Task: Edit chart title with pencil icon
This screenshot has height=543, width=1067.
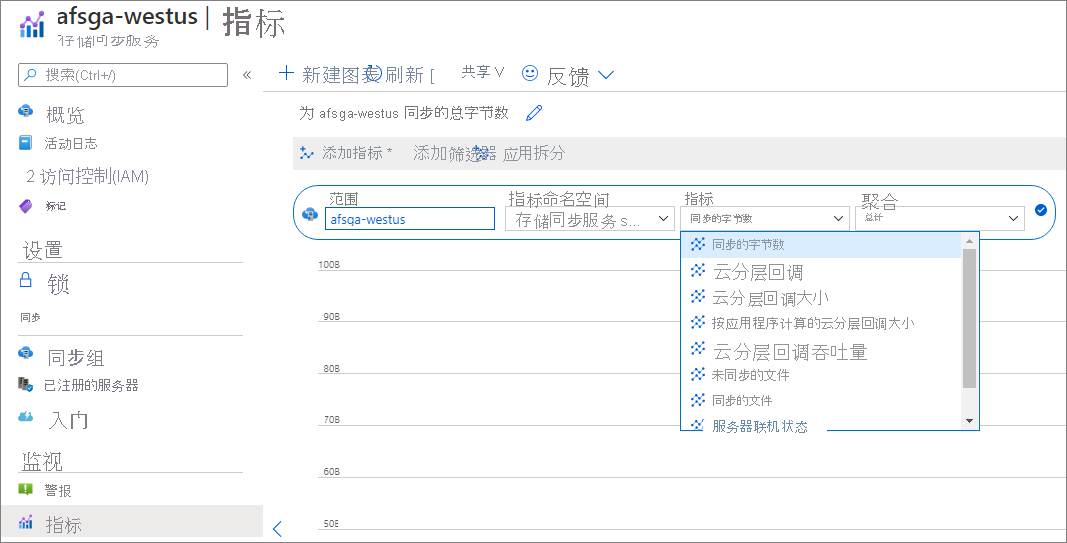Action: point(535,113)
